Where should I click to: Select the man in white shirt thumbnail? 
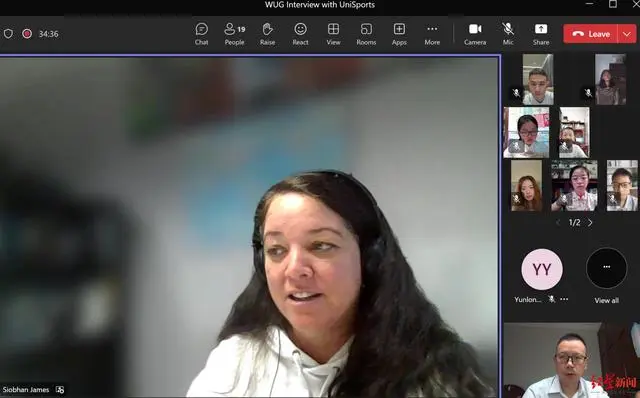538,80
